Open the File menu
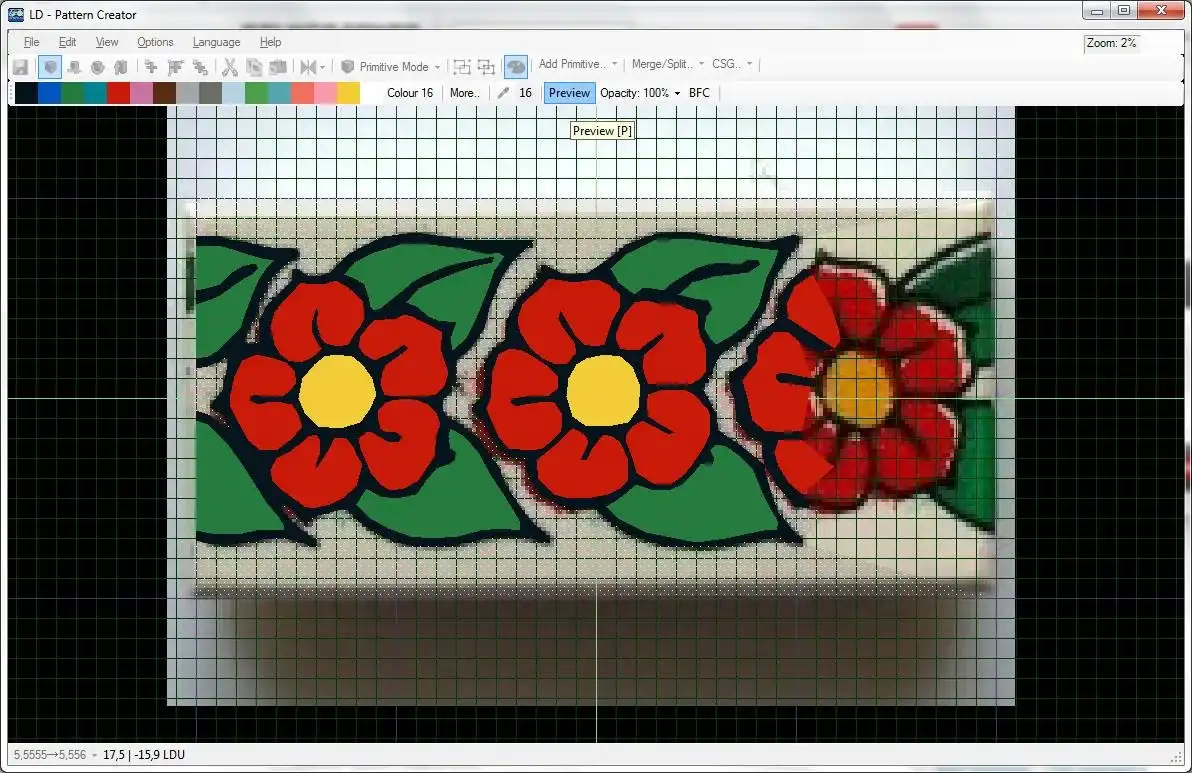 pyautogui.click(x=31, y=42)
